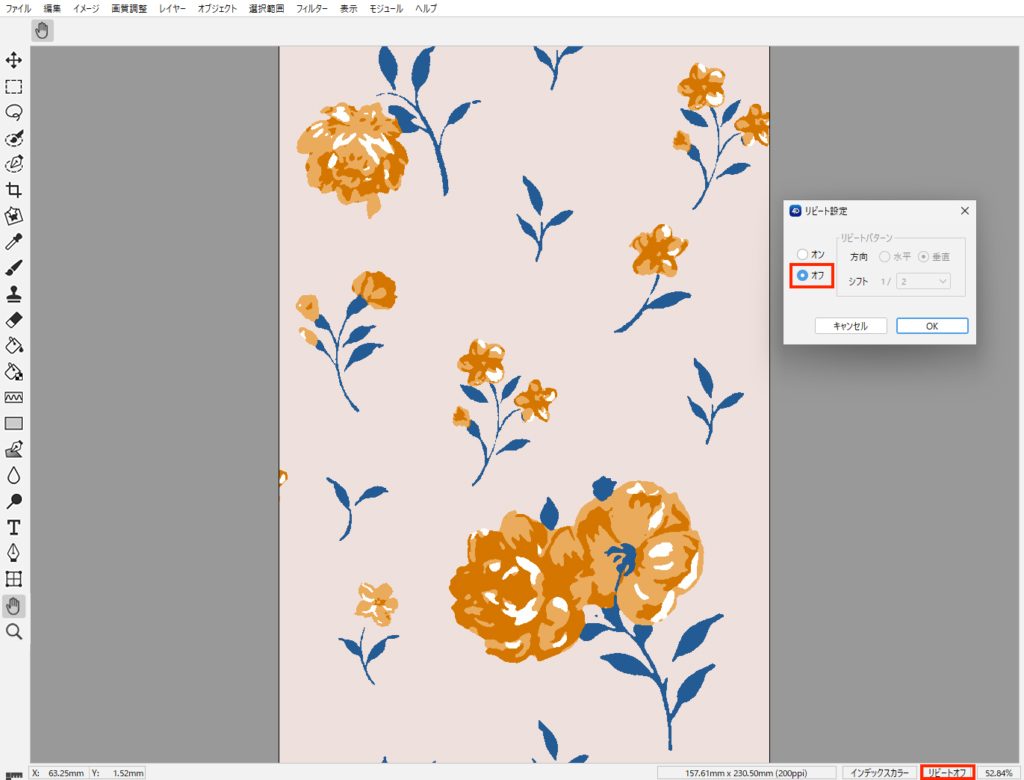The width and height of the screenshot is (1024, 780).
Task: Open the ファイル menu
Action: click(x=18, y=8)
